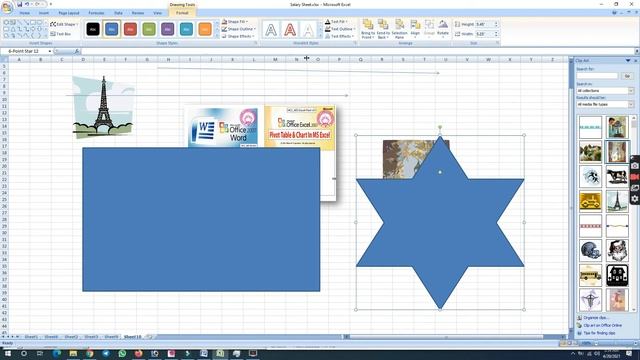Apply the blue shape style swatch
The image size is (640, 360).
(111, 29)
